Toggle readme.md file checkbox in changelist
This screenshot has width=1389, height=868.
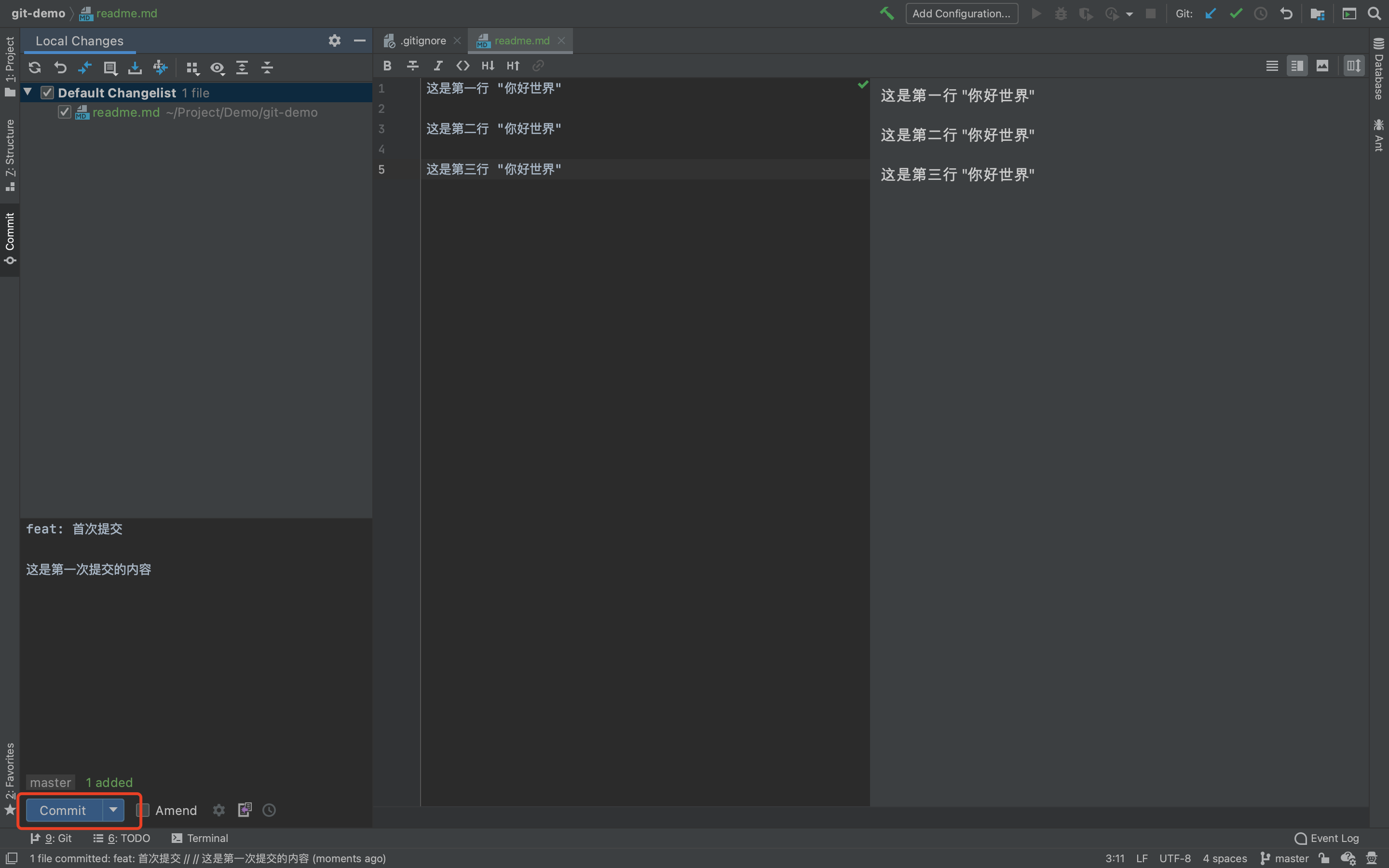(64, 112)
